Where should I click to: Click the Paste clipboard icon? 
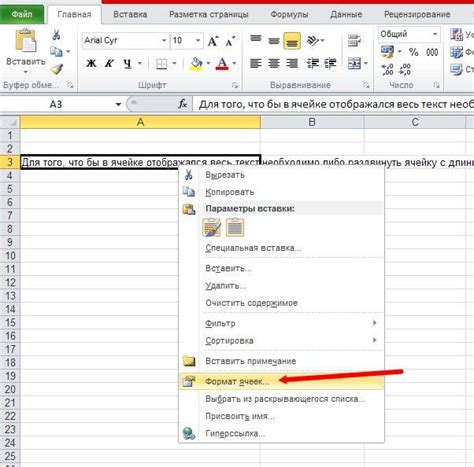26,41
